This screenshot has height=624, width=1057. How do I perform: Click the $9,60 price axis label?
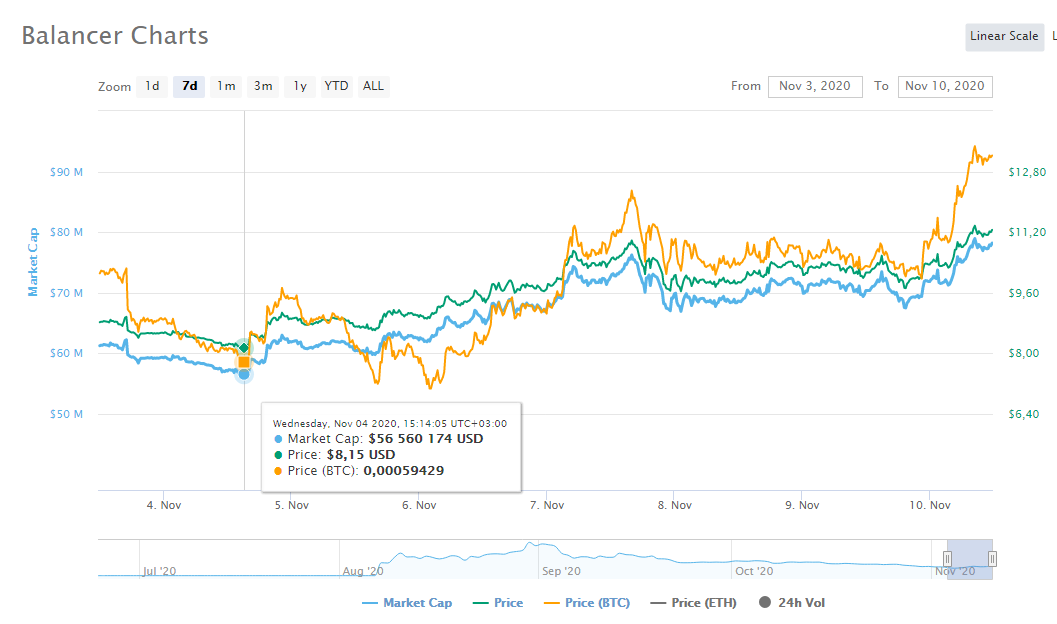1024,293
